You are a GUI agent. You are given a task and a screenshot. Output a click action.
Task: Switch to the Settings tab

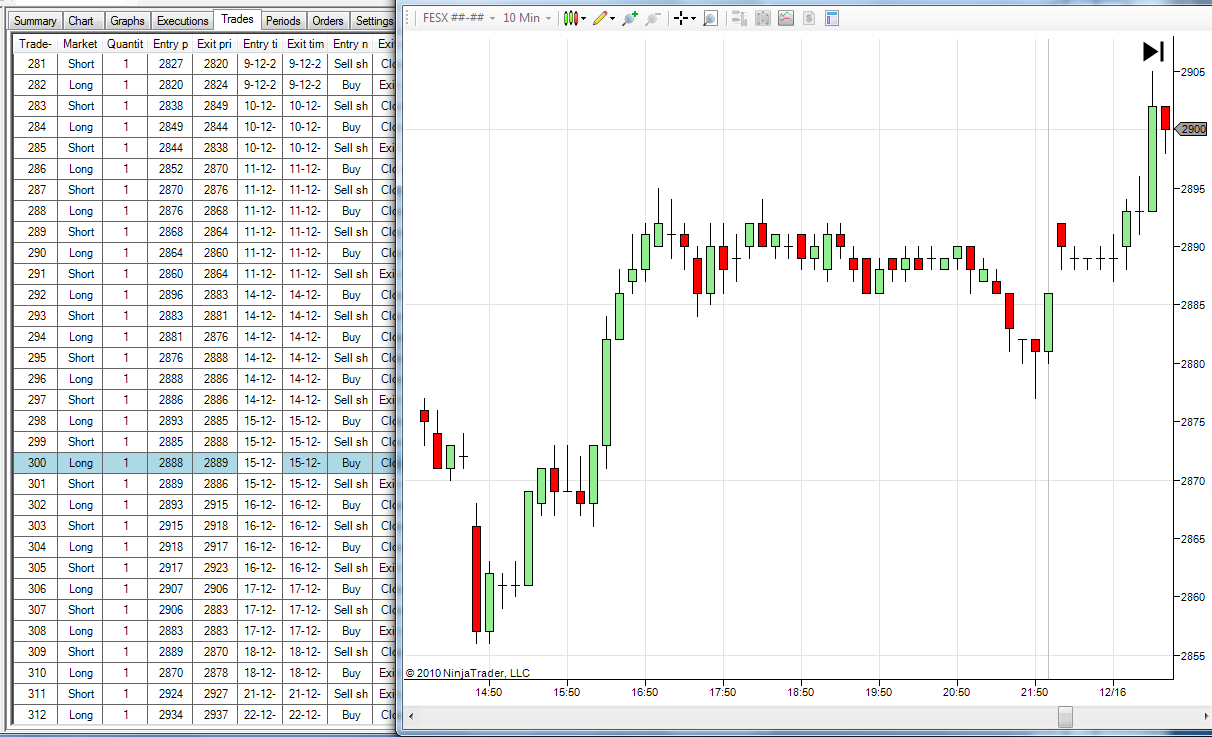click(x=374, y=21)
